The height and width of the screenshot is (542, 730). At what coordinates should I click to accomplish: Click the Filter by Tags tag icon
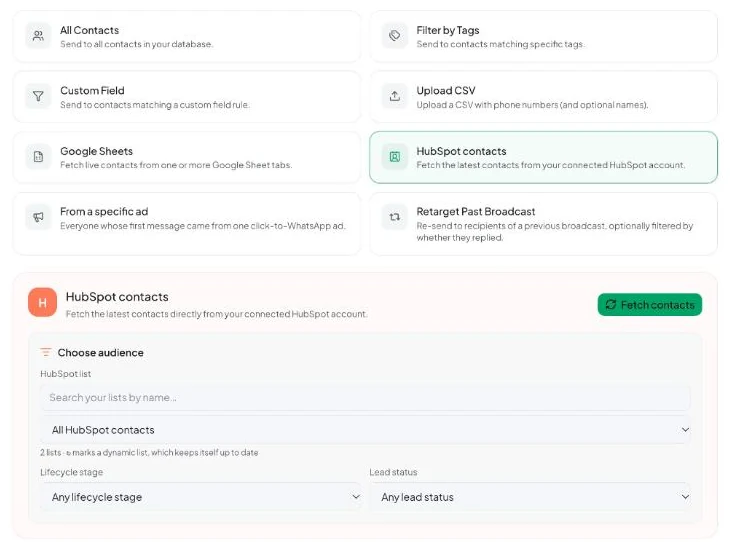[394, 36]
